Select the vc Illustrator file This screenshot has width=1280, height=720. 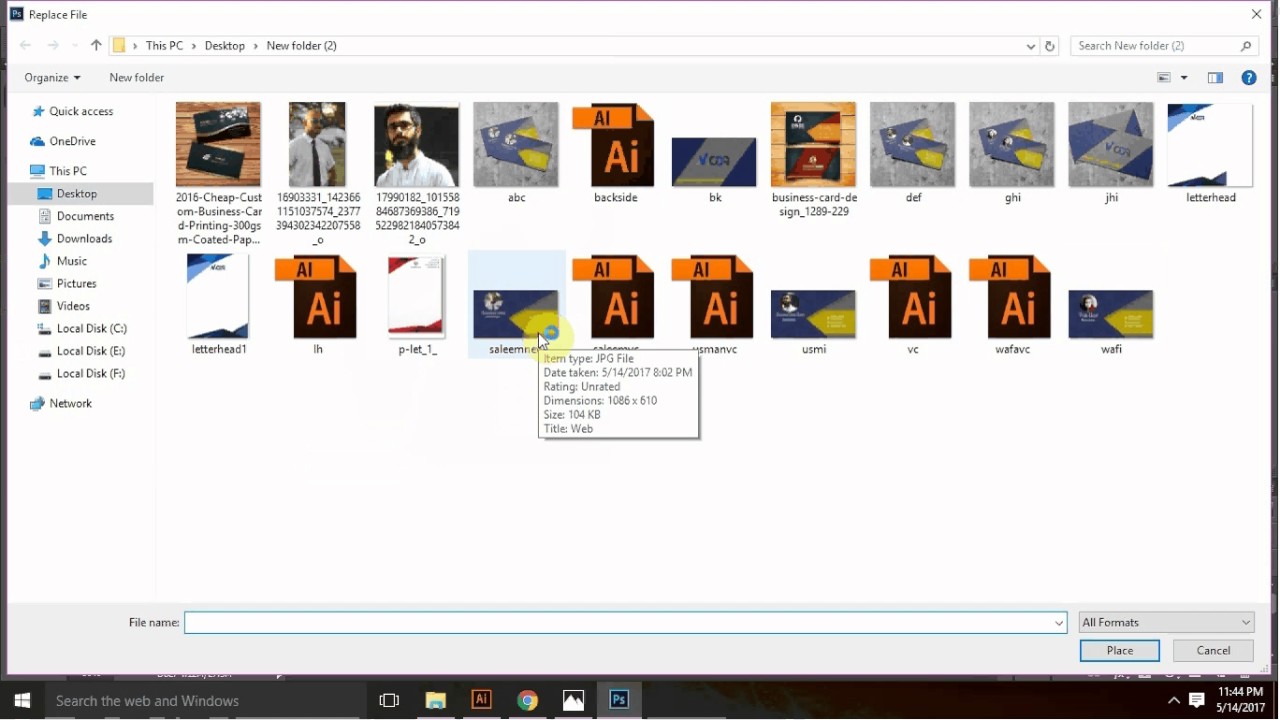(912, 305)
